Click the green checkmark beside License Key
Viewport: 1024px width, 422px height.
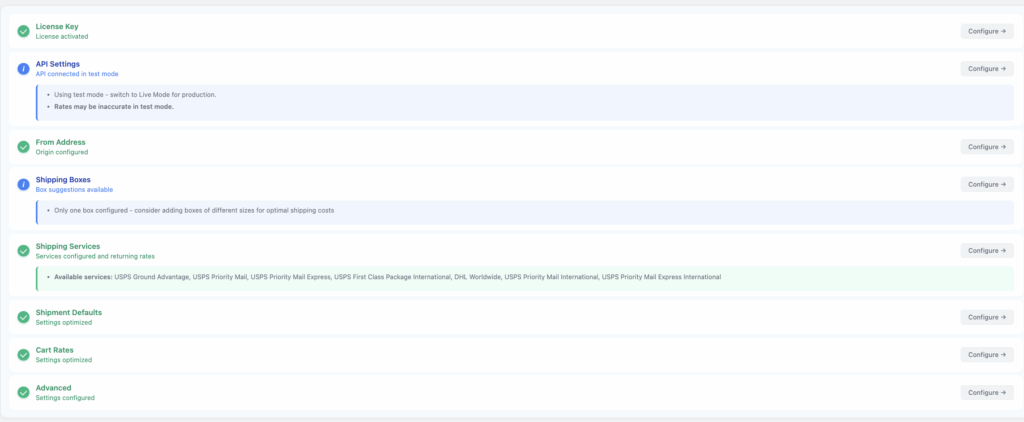tap(23, 31)
